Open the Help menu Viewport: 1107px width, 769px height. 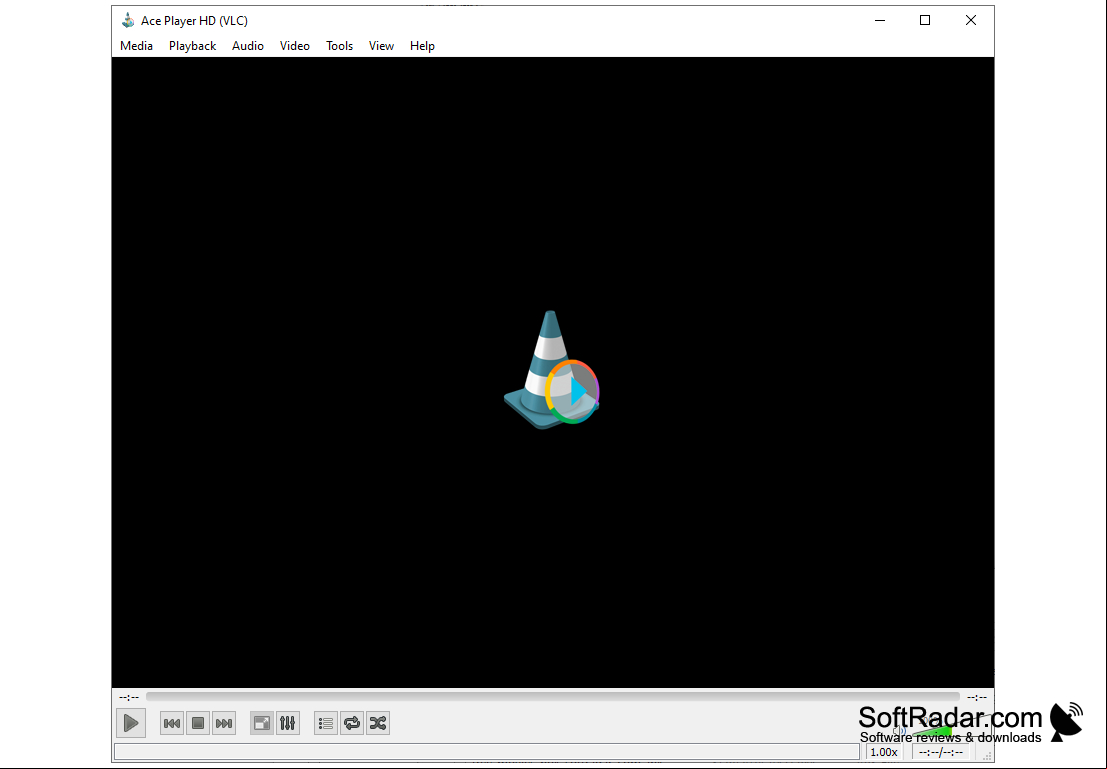422,46
